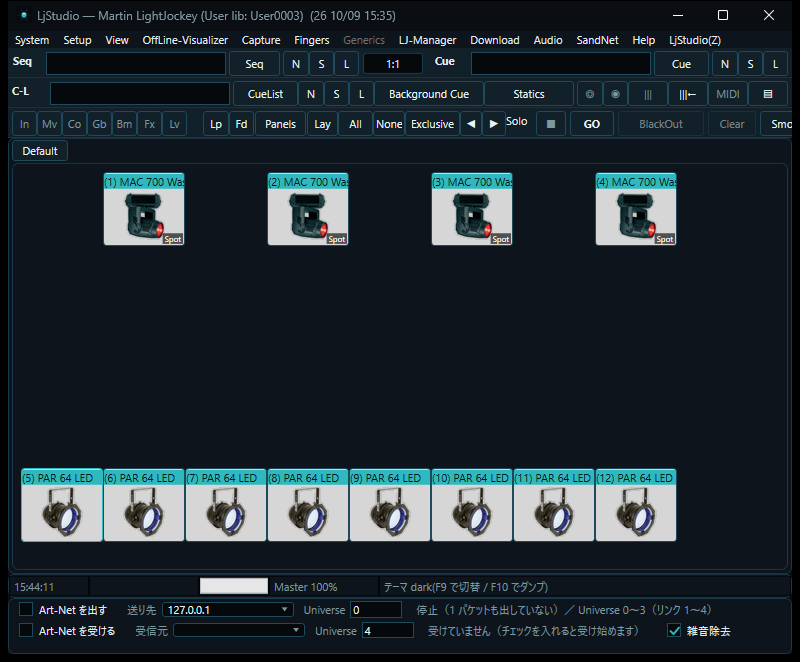Click the next fixture right-arrow button
The image size is (800, 662).
coord(493,124)
